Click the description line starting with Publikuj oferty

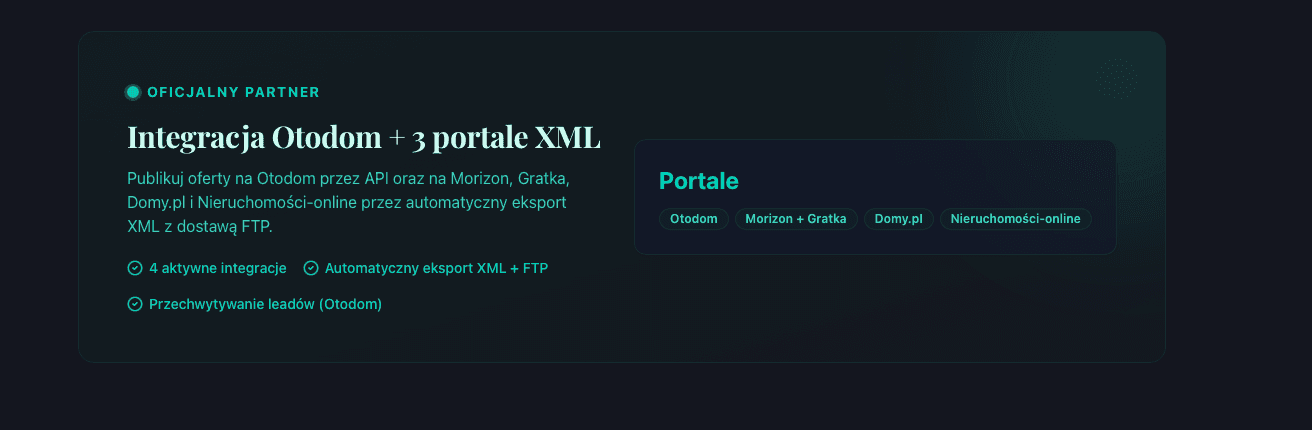click(348, 178)
